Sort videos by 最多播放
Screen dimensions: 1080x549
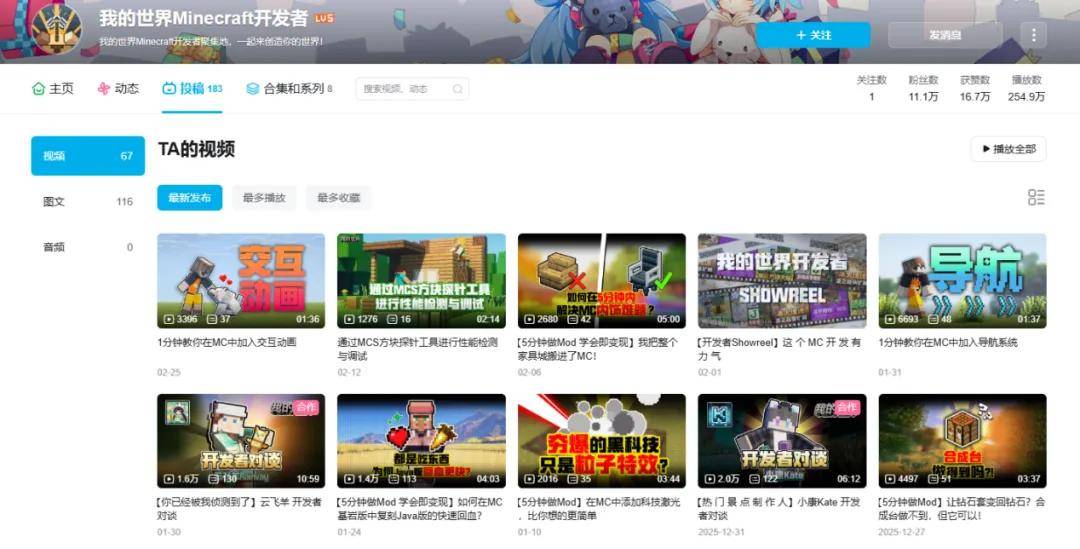tap(264, 198)
